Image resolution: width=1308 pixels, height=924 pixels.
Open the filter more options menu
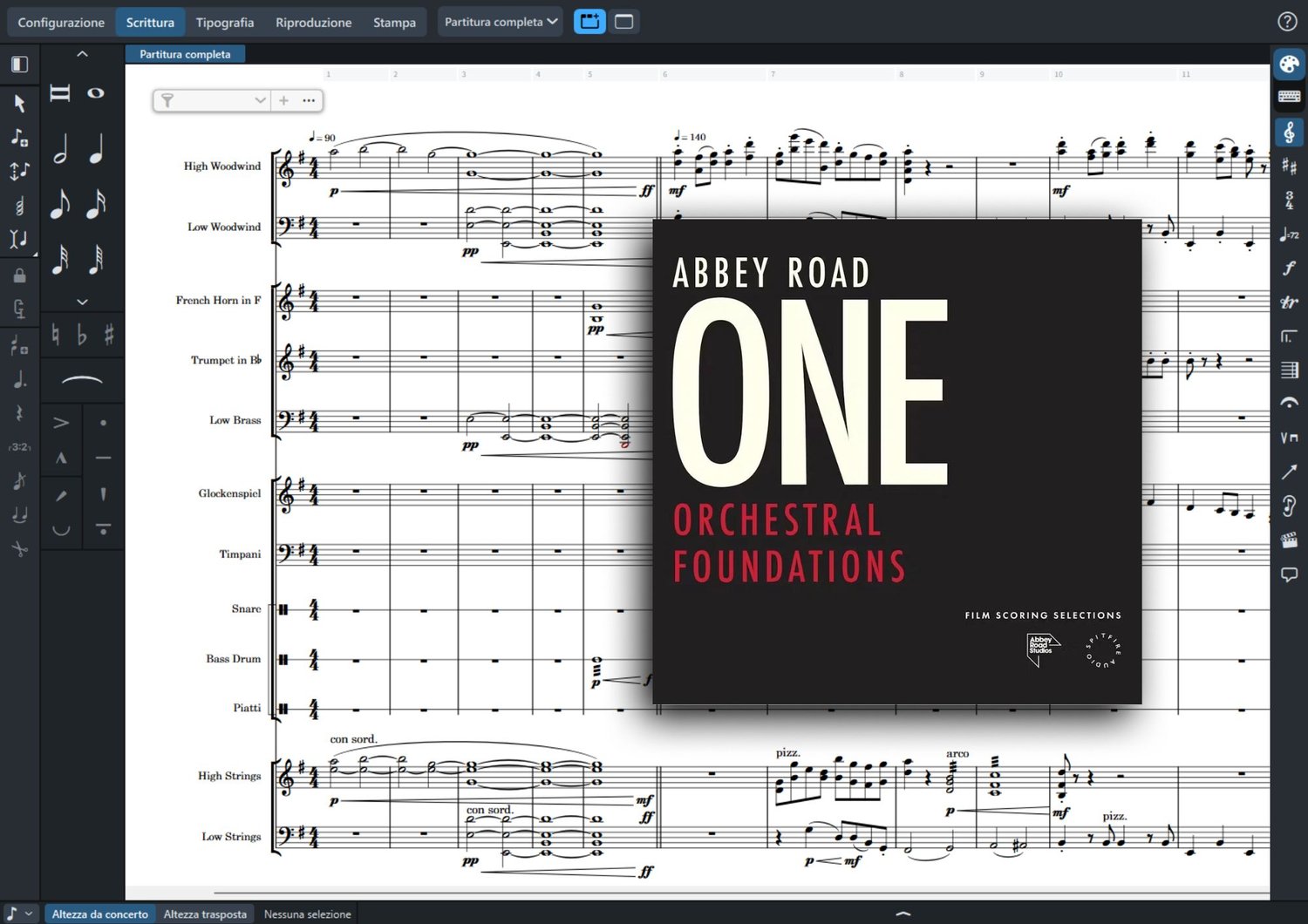pos(309,100)
